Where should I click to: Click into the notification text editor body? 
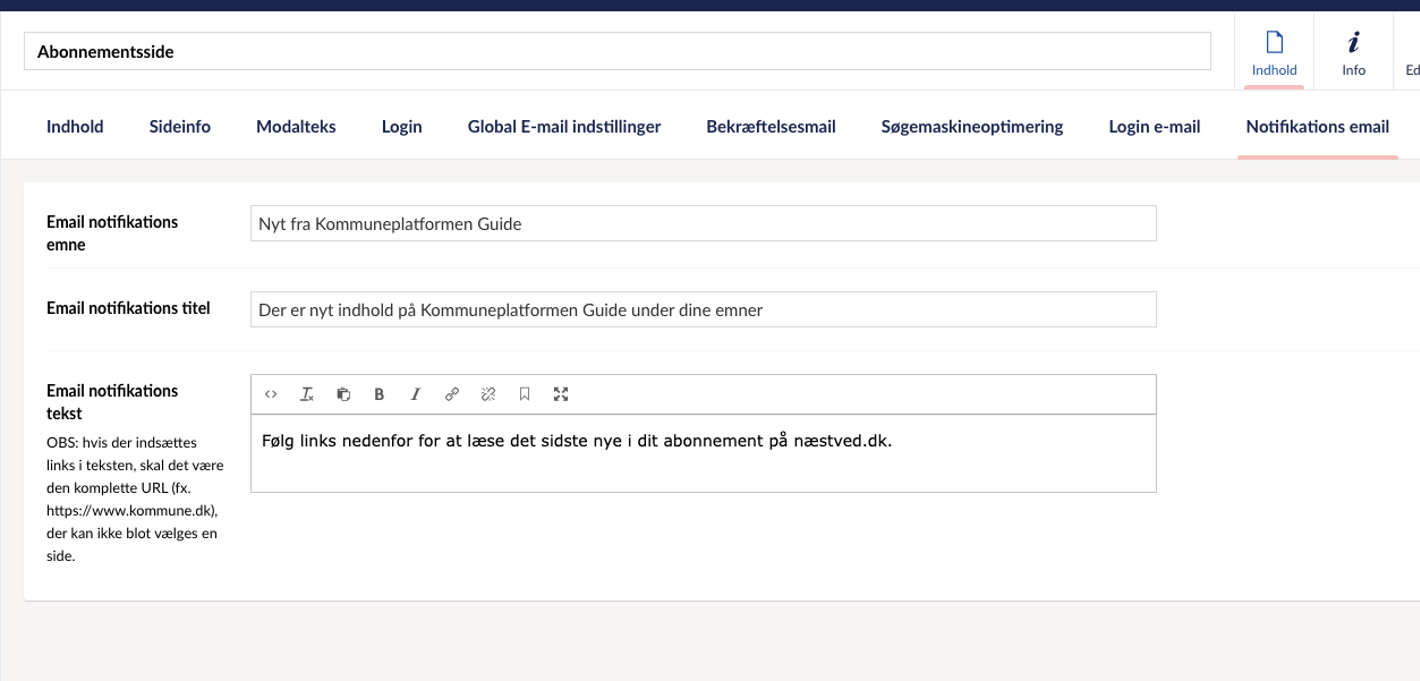[x=703, y=453]
